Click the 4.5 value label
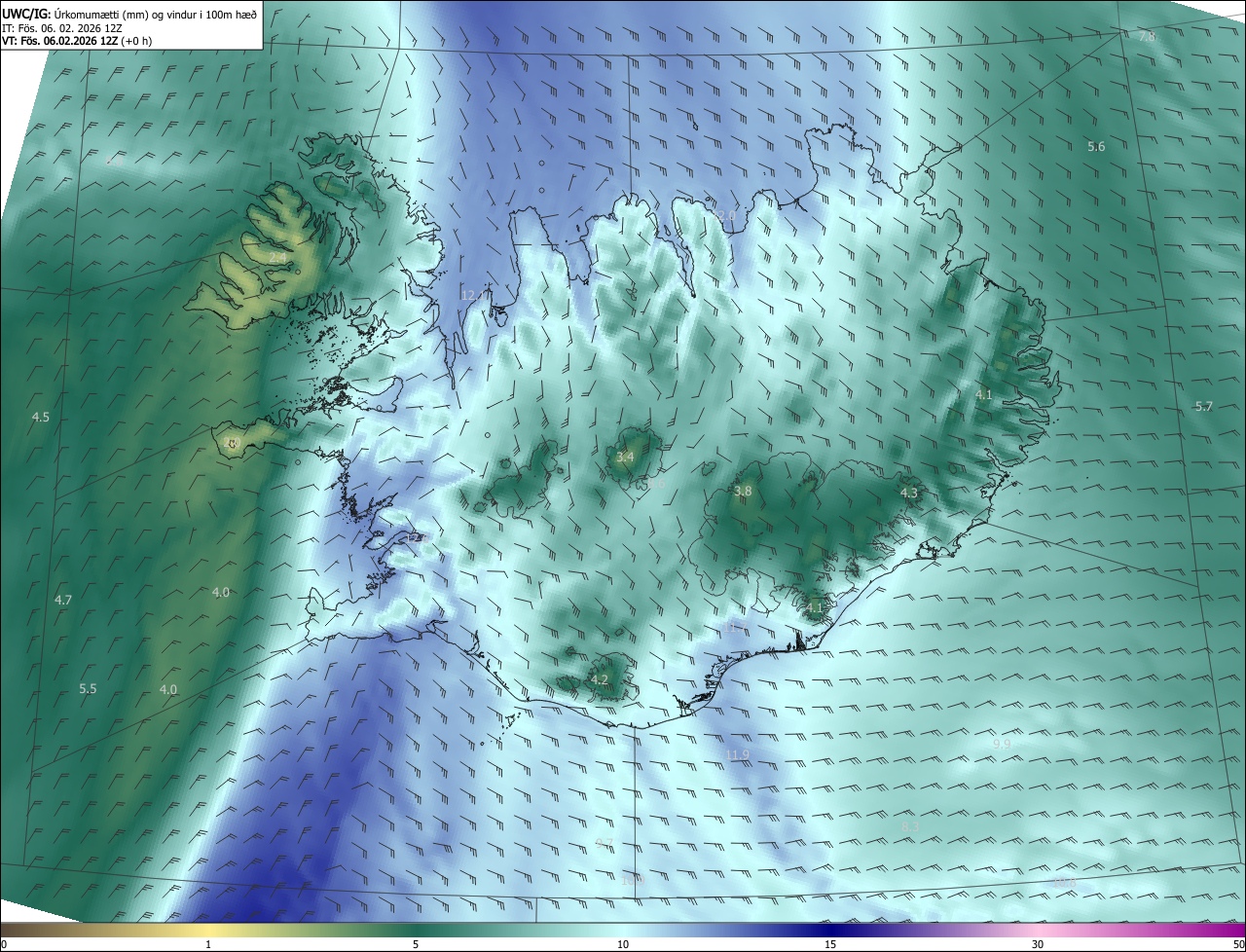Image resolution: width=1246 pixels, height=952 pixels. point(41,417)
